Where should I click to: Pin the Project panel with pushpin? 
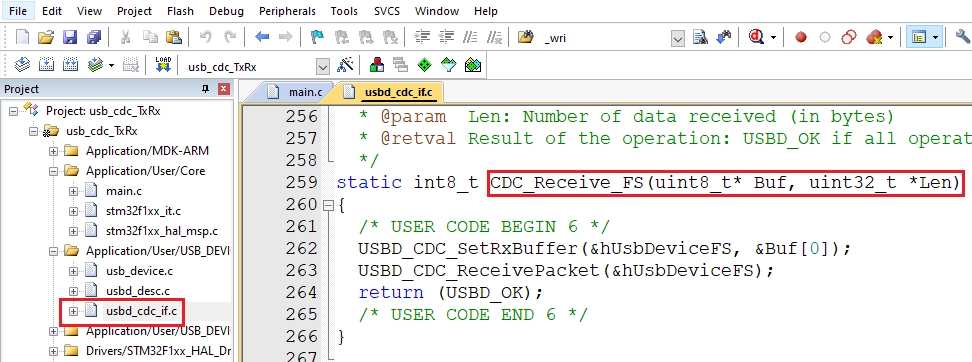[x=206, y=89]
